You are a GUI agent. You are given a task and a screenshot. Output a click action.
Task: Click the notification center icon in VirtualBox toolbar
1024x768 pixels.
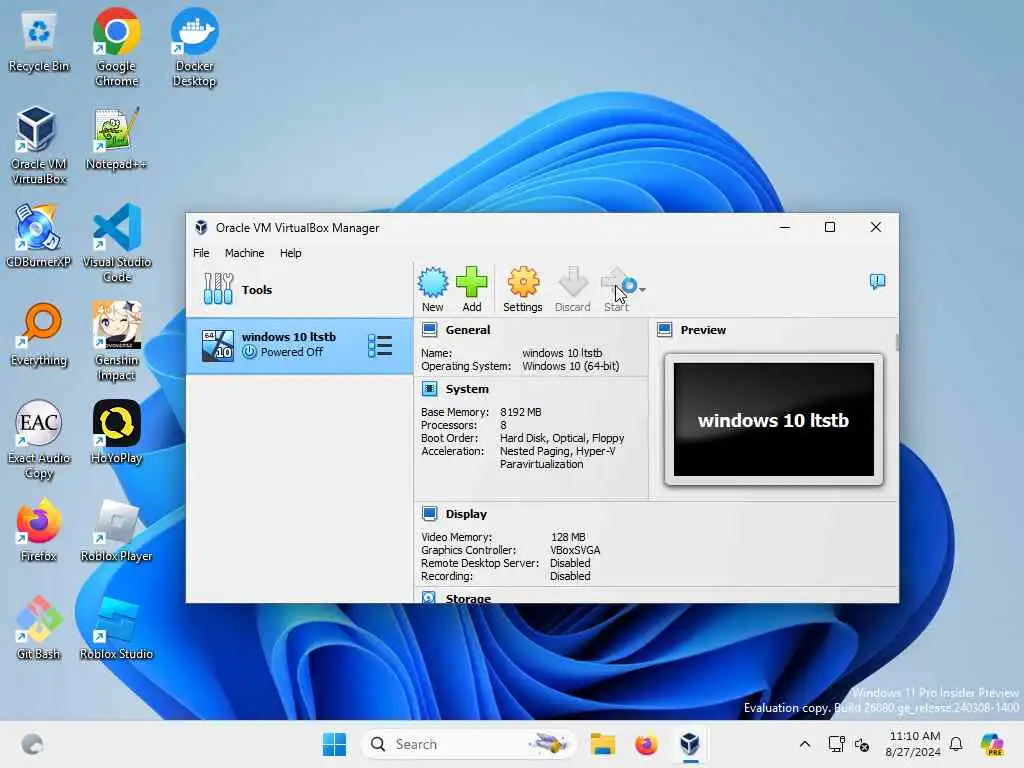[877, 281]
